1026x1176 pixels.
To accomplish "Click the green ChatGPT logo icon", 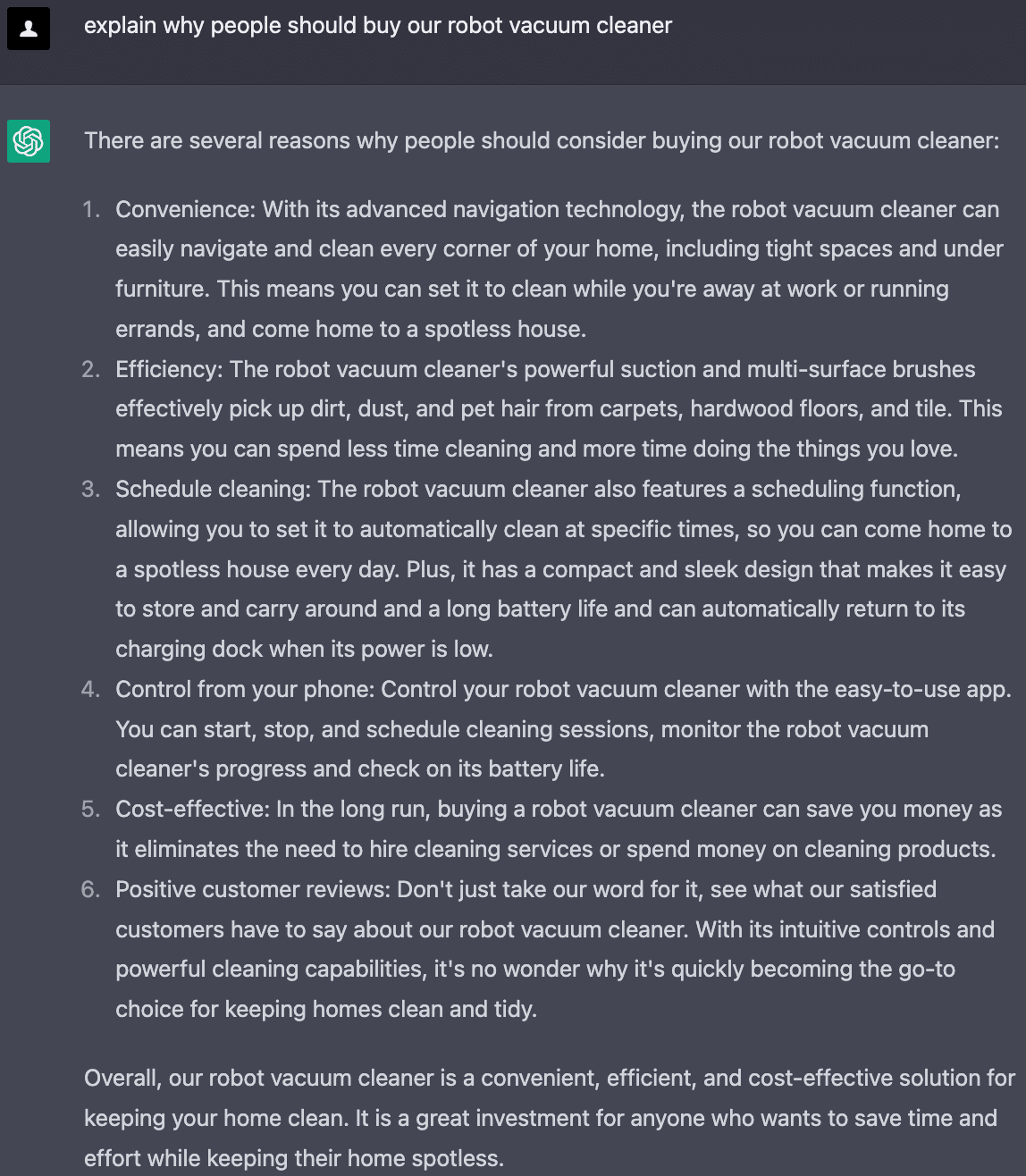I will pos(29,141).
